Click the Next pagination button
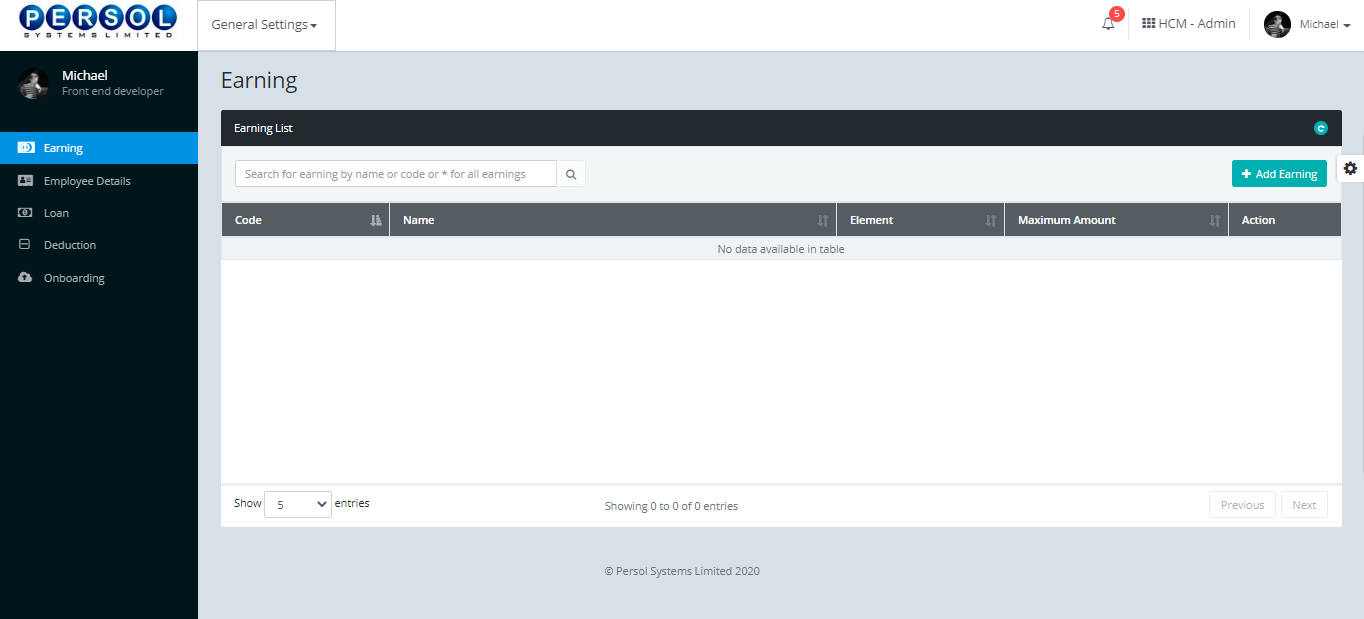 1304,505
